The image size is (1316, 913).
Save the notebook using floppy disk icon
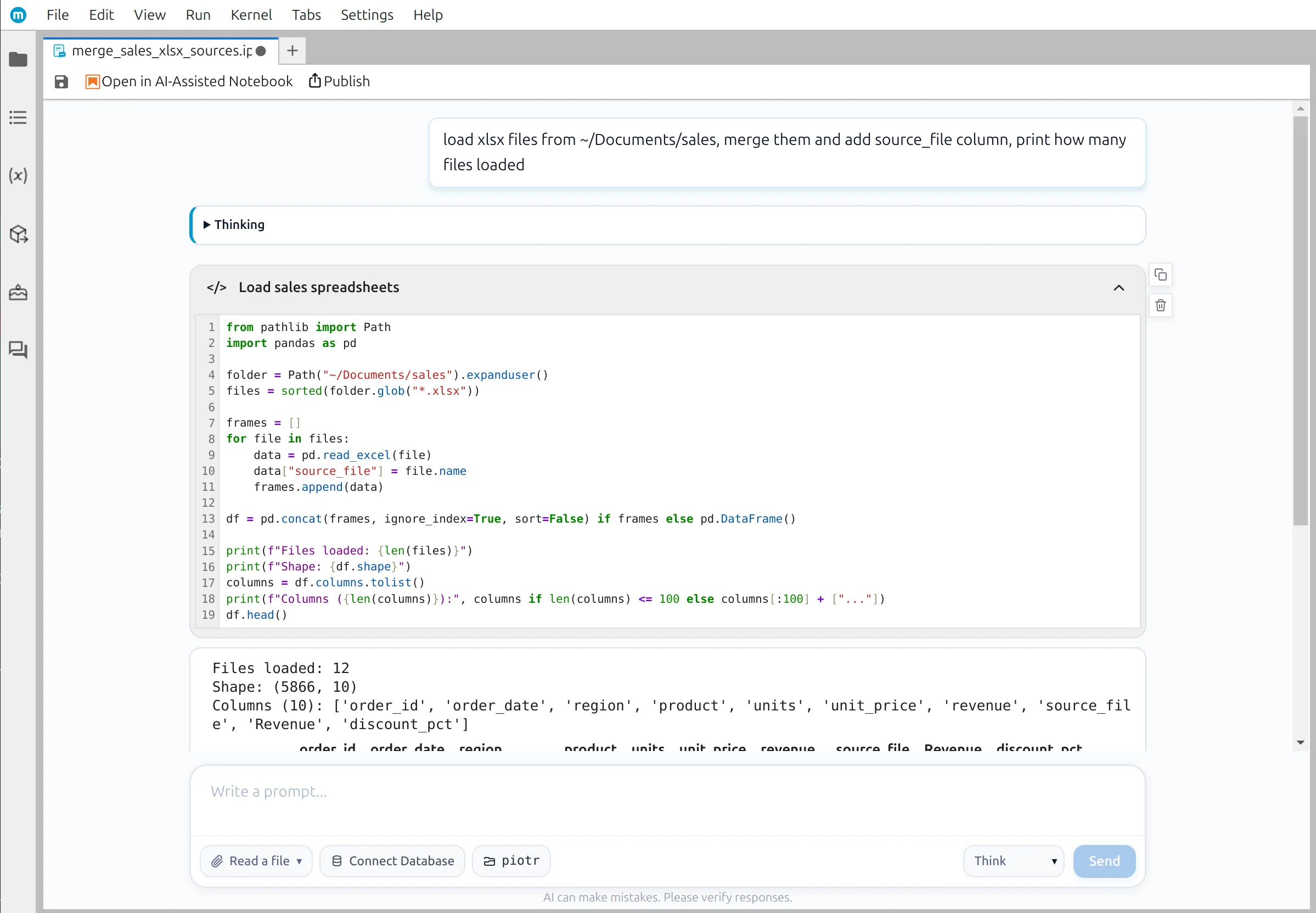click(61, 82)
